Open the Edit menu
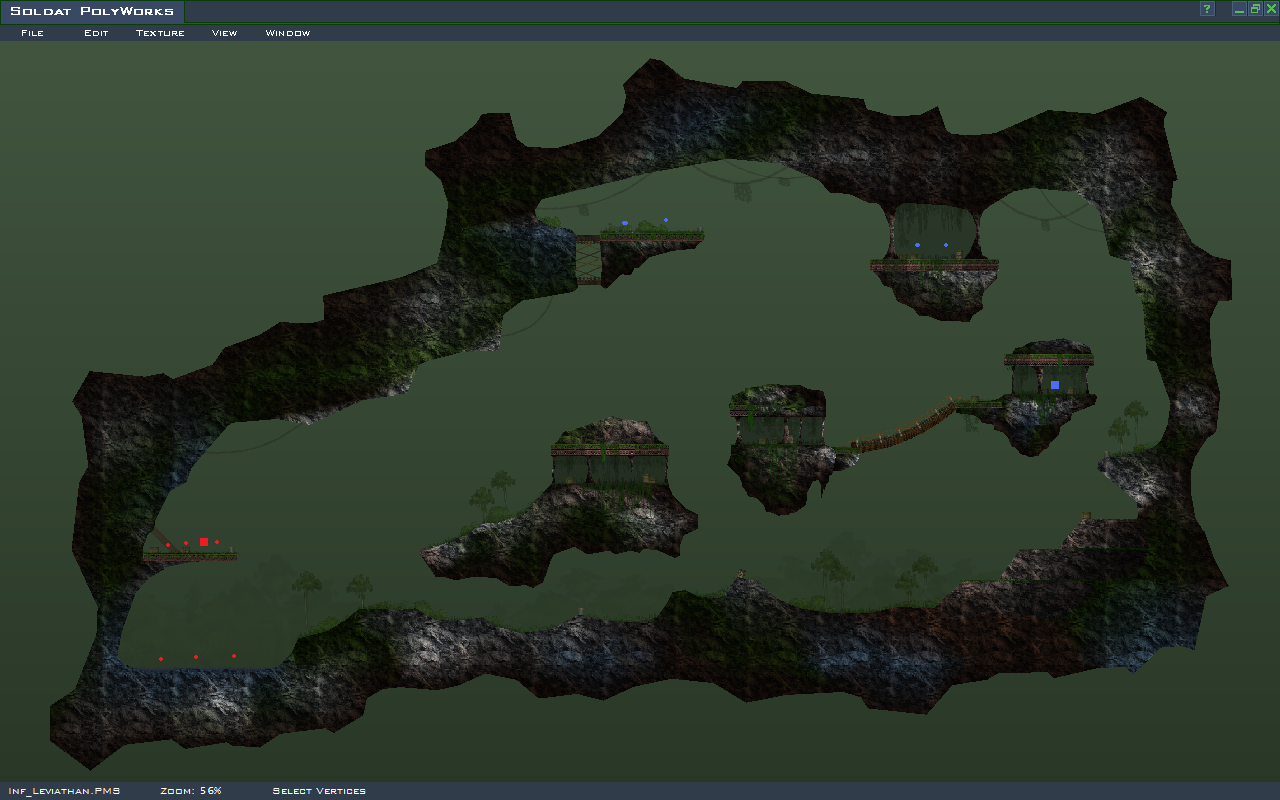The width and height of the screenshot is (1280, 800). (96, 33)
